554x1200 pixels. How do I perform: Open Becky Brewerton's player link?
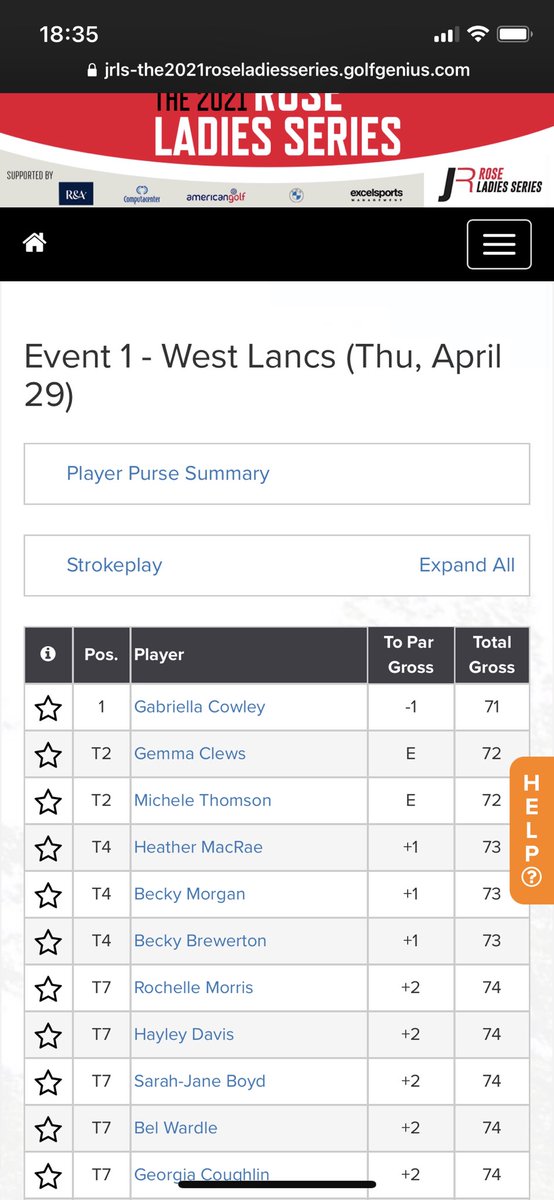200,940
